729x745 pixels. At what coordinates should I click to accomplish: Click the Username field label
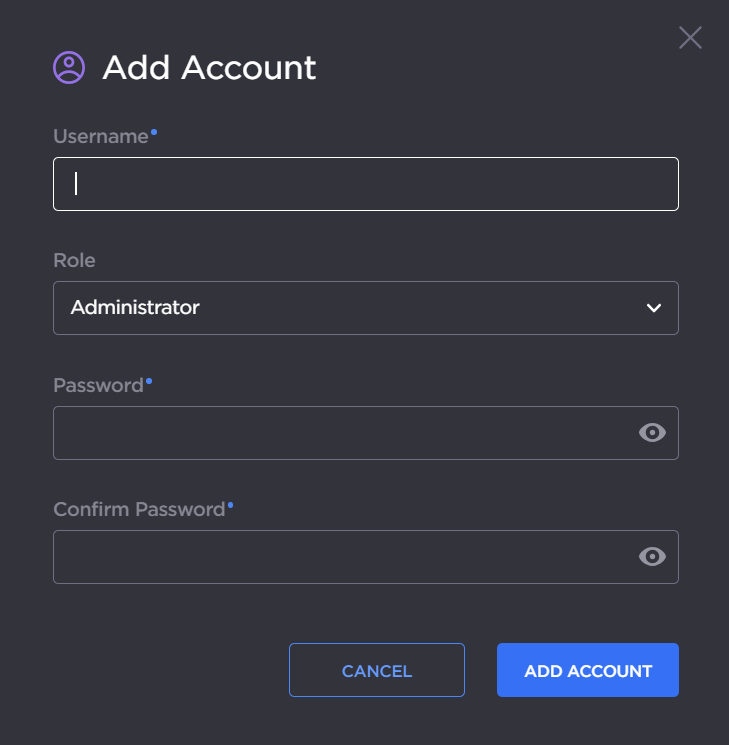[100, 137]
